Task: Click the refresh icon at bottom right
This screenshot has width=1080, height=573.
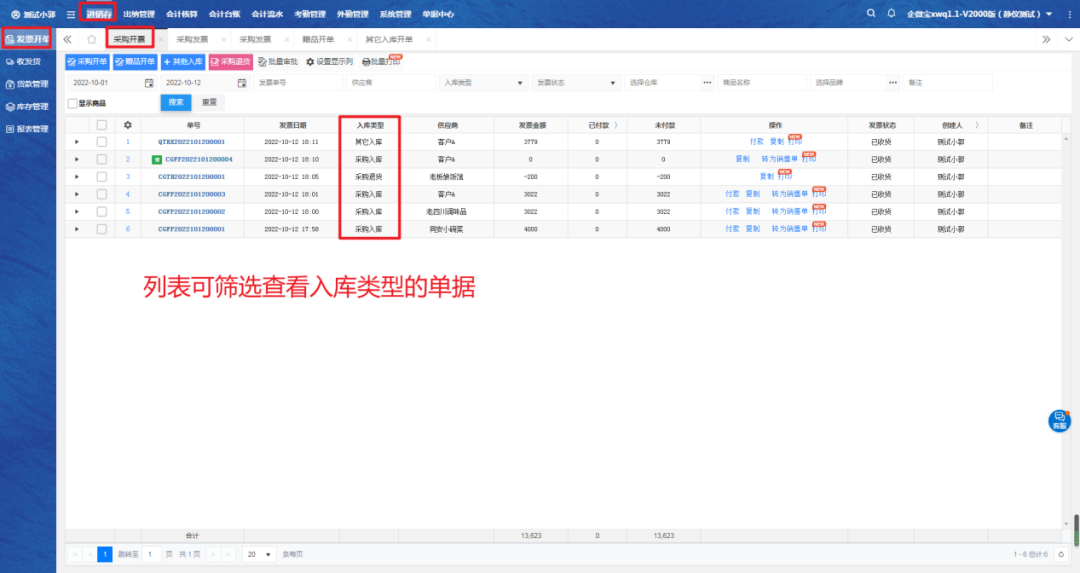Action: pyautogui.click(x=1061, y=554)
